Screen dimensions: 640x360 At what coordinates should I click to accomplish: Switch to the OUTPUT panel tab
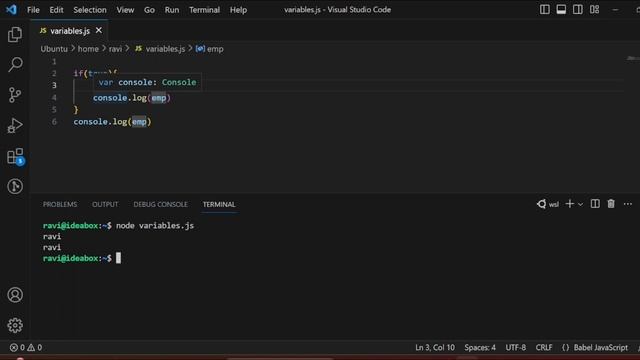coord(105,204)
